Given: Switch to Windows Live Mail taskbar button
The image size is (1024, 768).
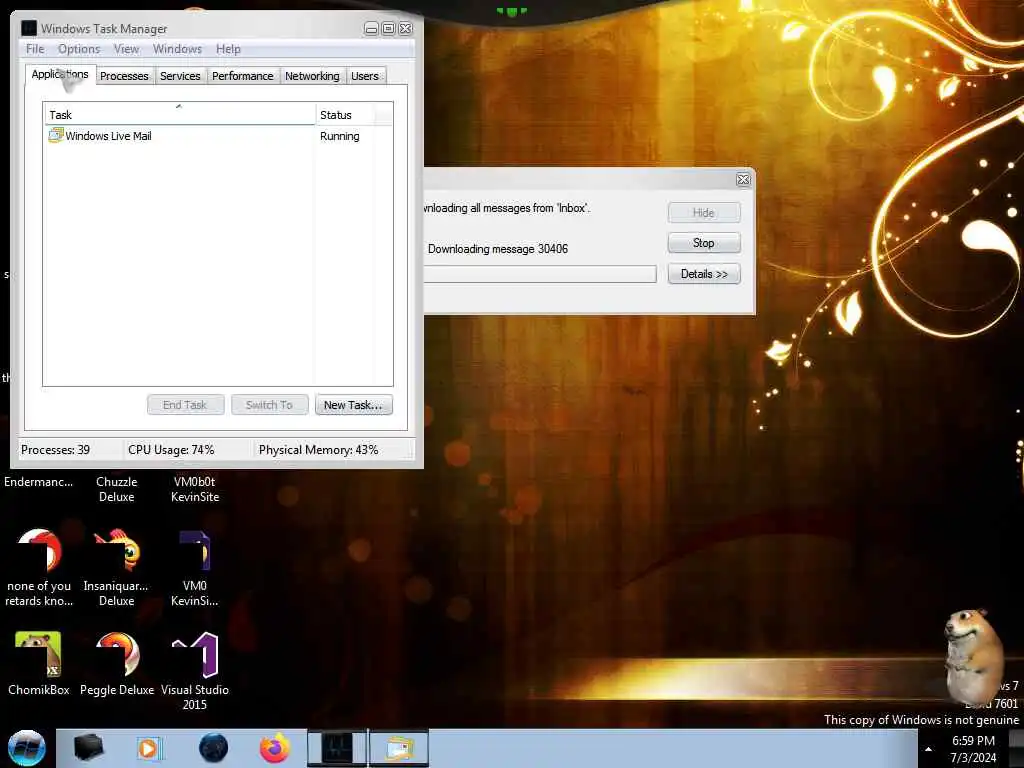Looking at the screenshot, I should [x=399, y=748].
